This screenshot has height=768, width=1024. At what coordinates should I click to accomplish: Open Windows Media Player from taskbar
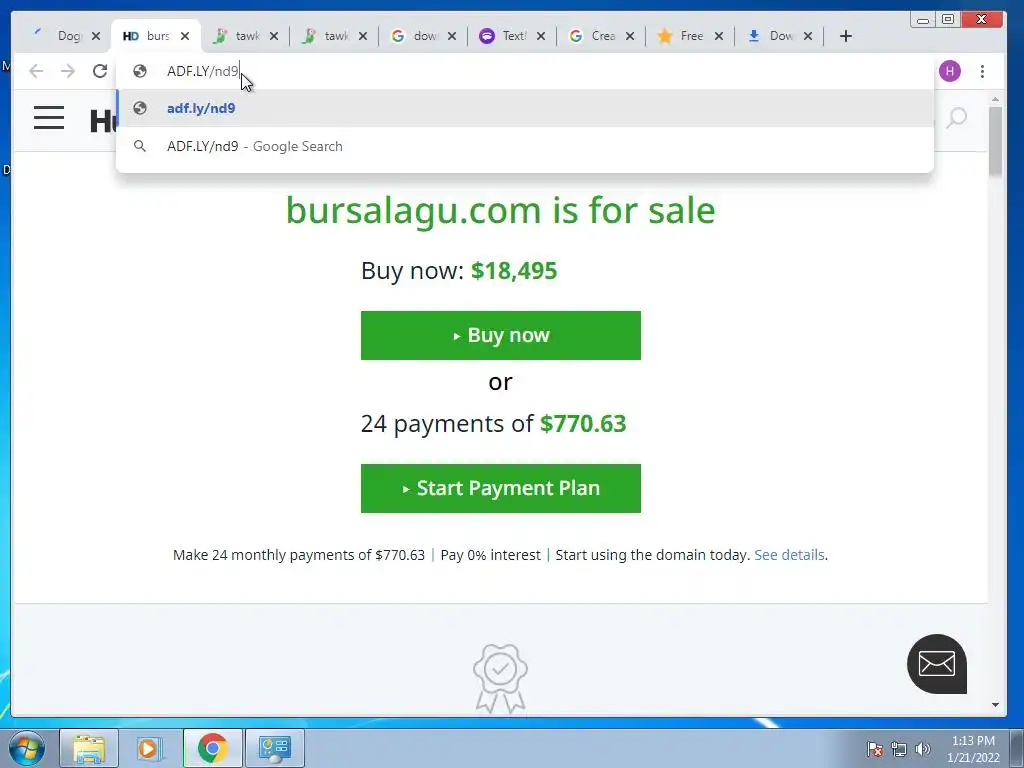pyautogui.click(x=150, y=748)
